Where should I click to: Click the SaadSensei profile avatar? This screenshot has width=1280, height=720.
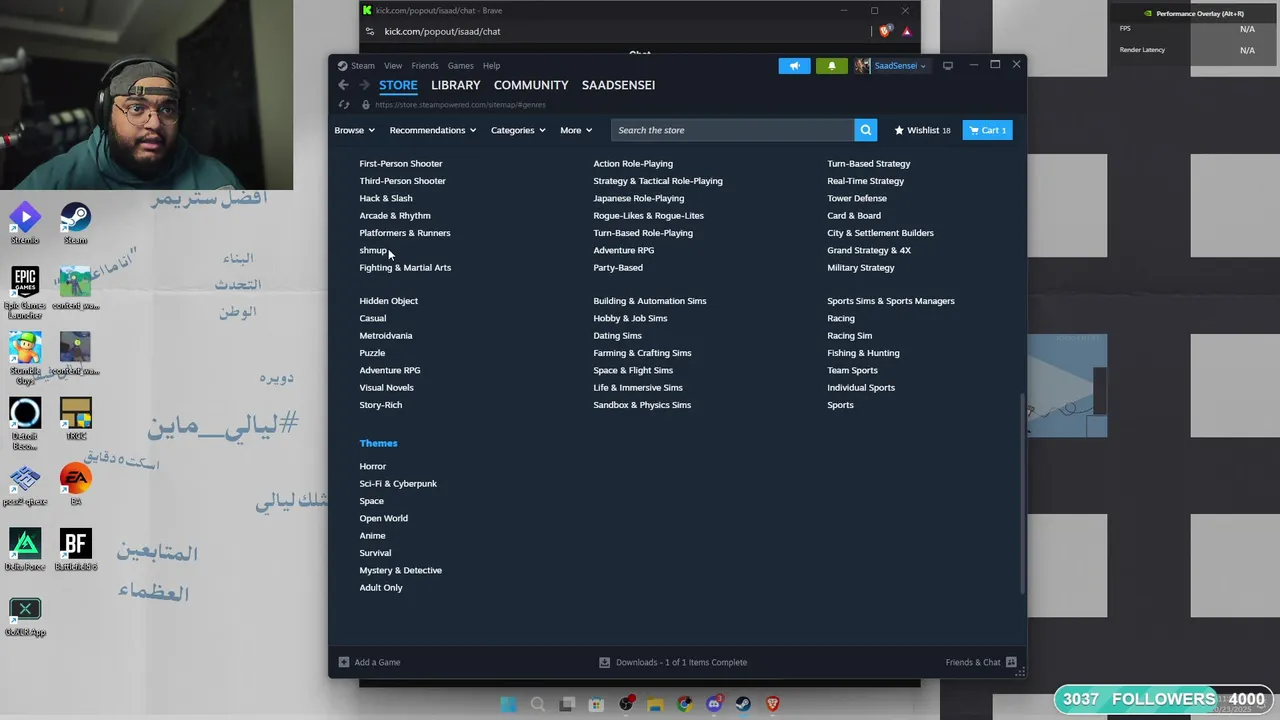(862, 66)
